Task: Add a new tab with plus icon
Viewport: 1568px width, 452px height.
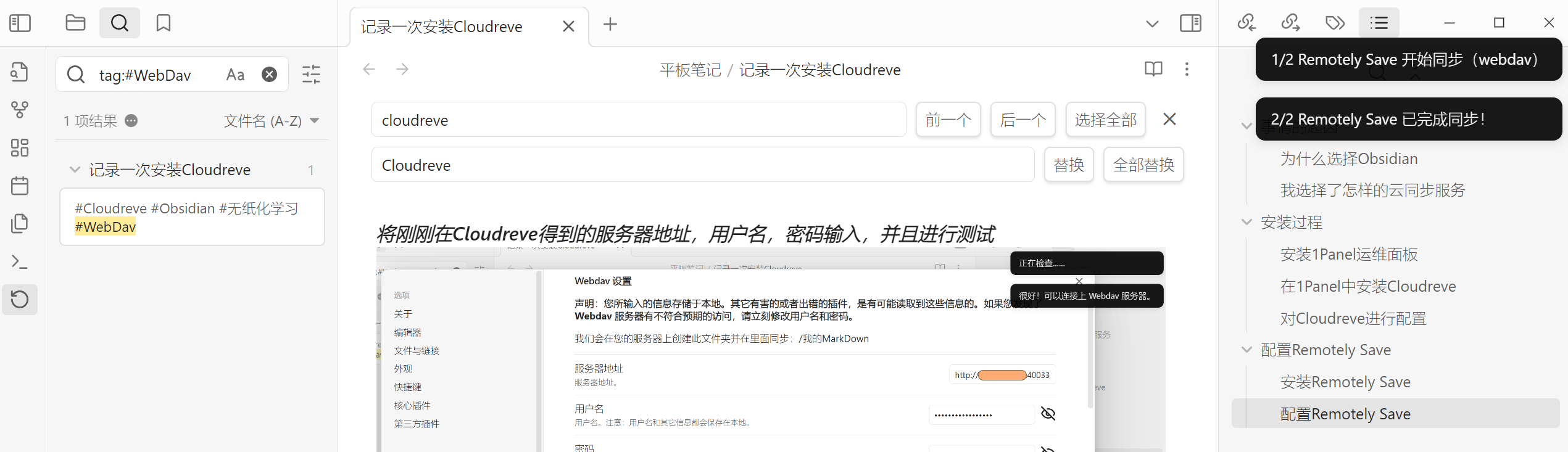Action: click(x=610, y=24)
